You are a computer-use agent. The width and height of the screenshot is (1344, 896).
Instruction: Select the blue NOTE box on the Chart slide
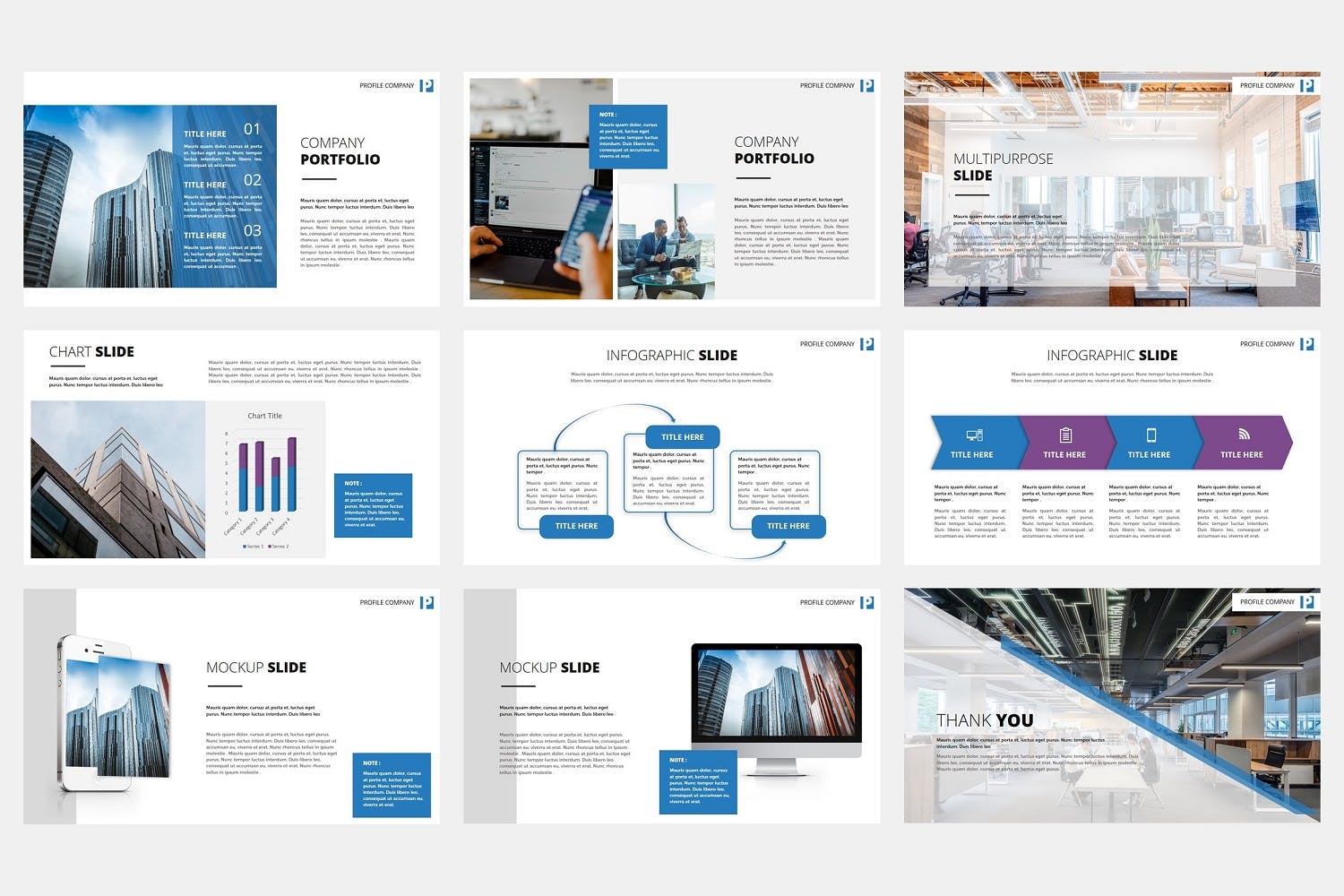click(x=373, y=505)
